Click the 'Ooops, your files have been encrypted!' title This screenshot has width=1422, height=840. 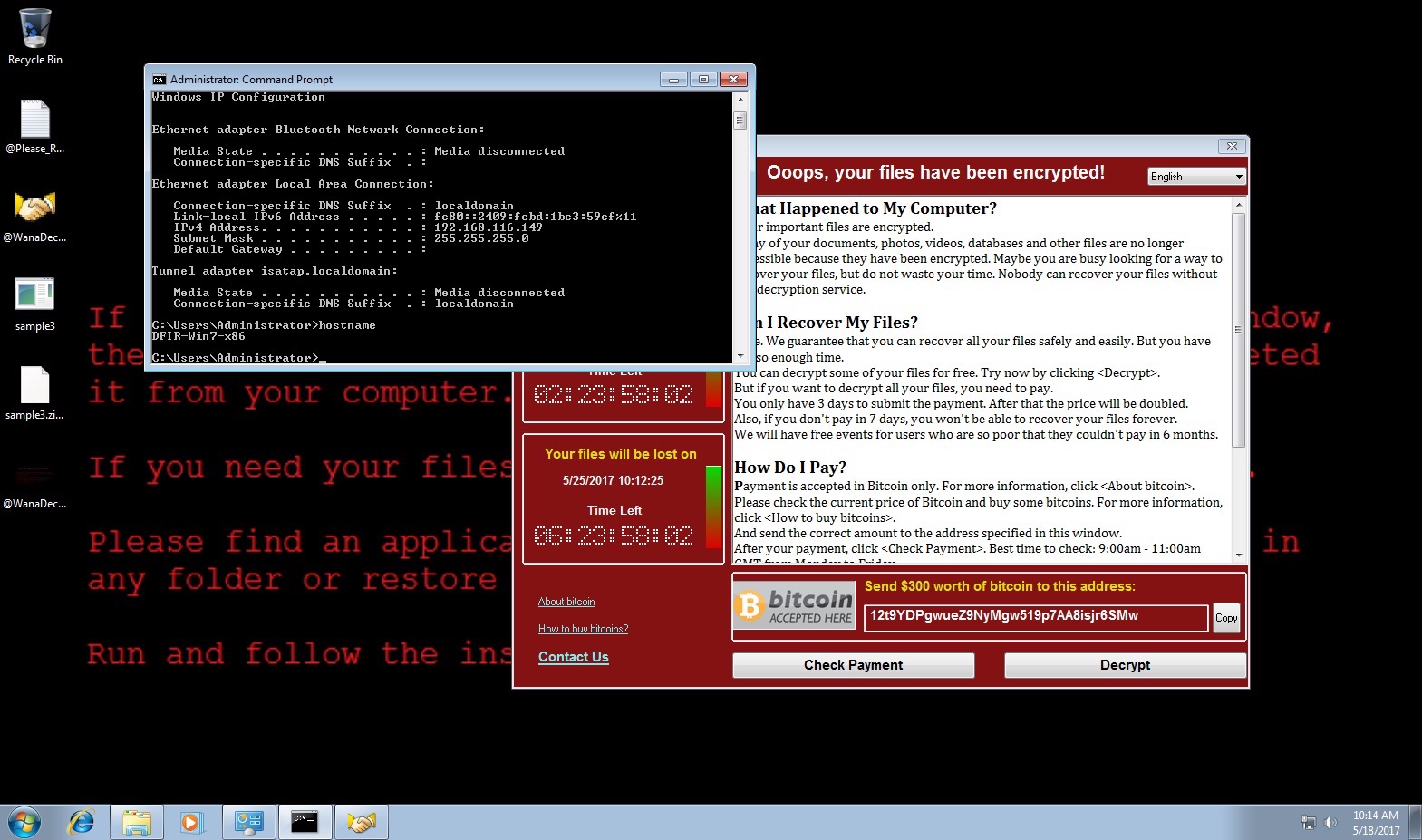pyautogui.click(x=935, y=173)
